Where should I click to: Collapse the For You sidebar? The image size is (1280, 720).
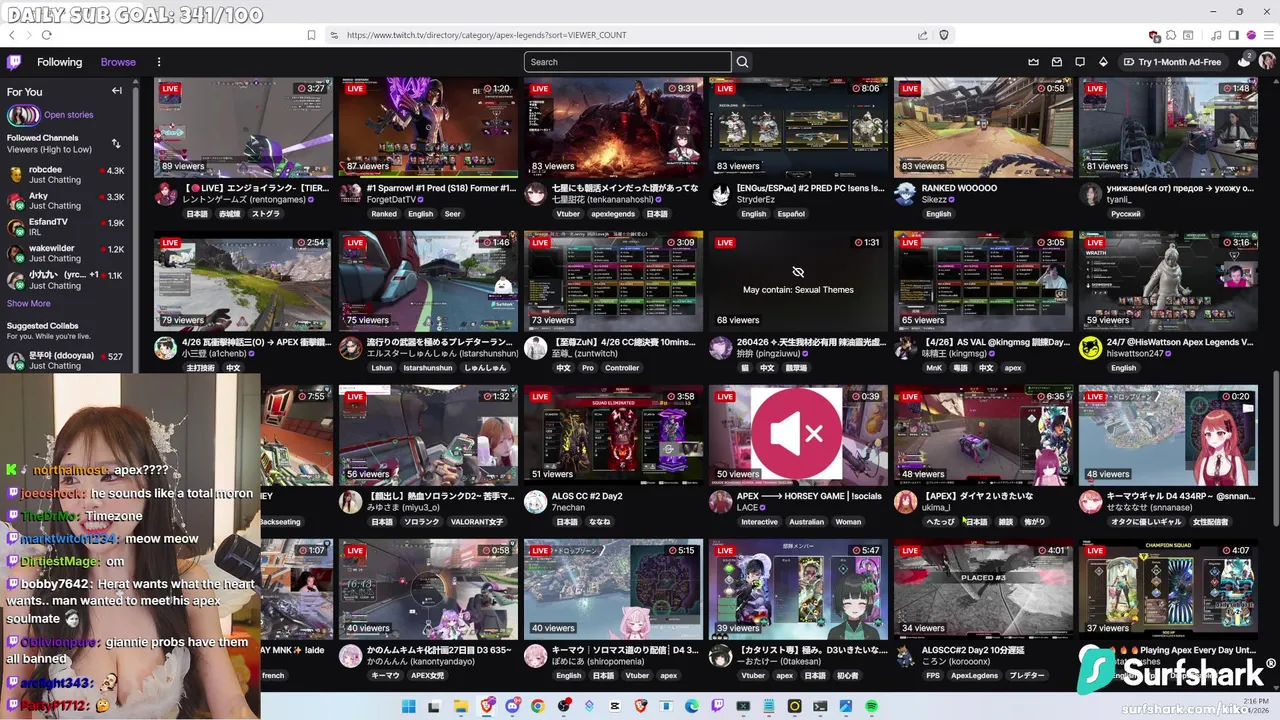[117, 91]
